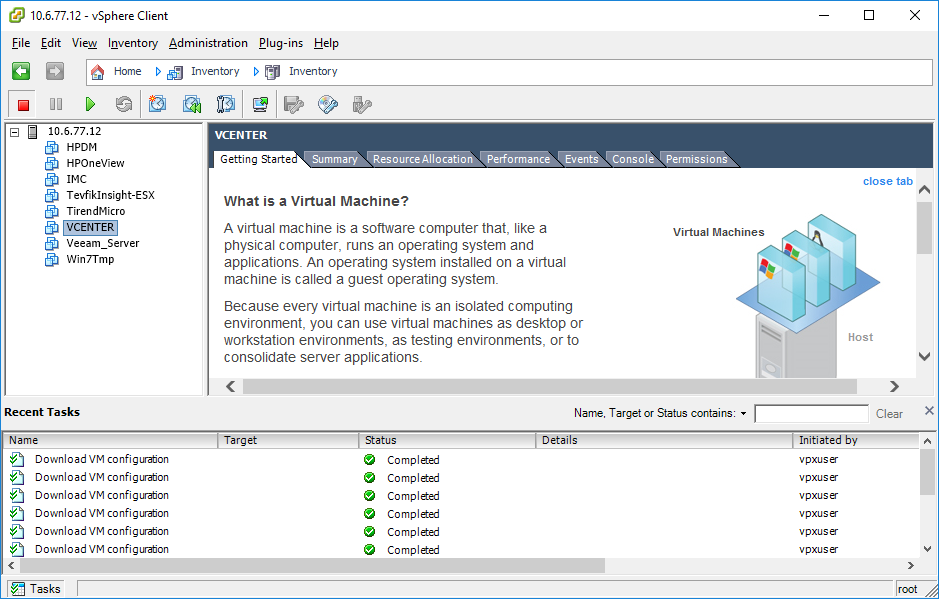Click the Revert to Snapshot toolbar icon
This screenshot has width=939, height=599.
pos(192,104)
